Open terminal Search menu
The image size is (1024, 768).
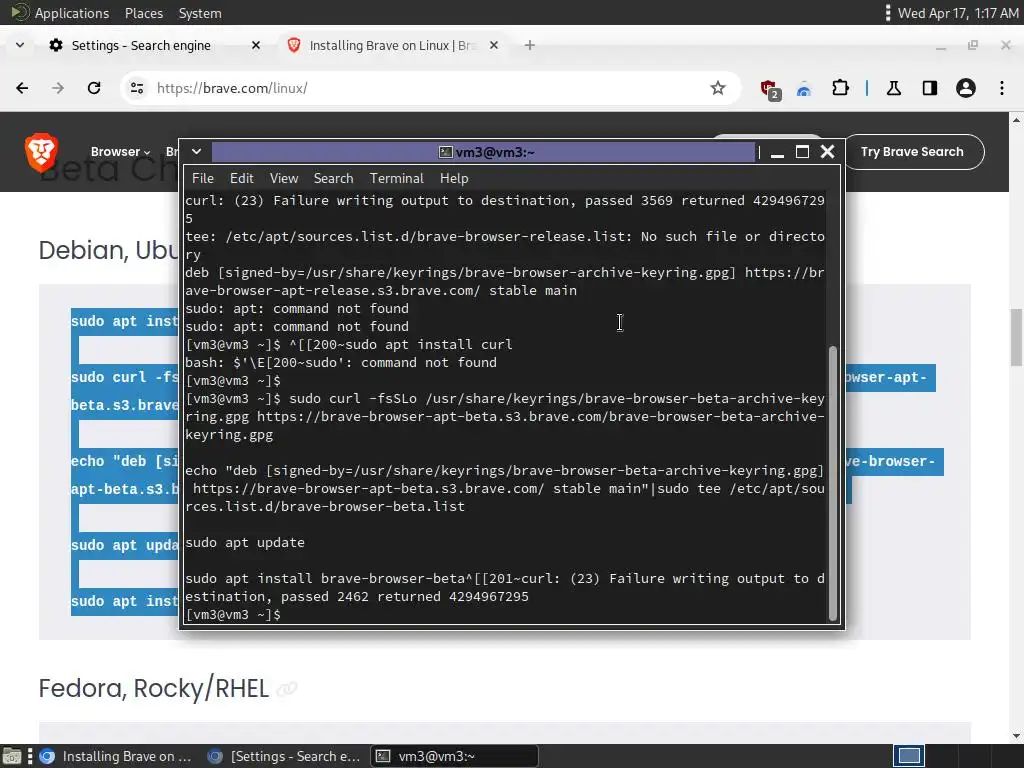pos(333,178)
